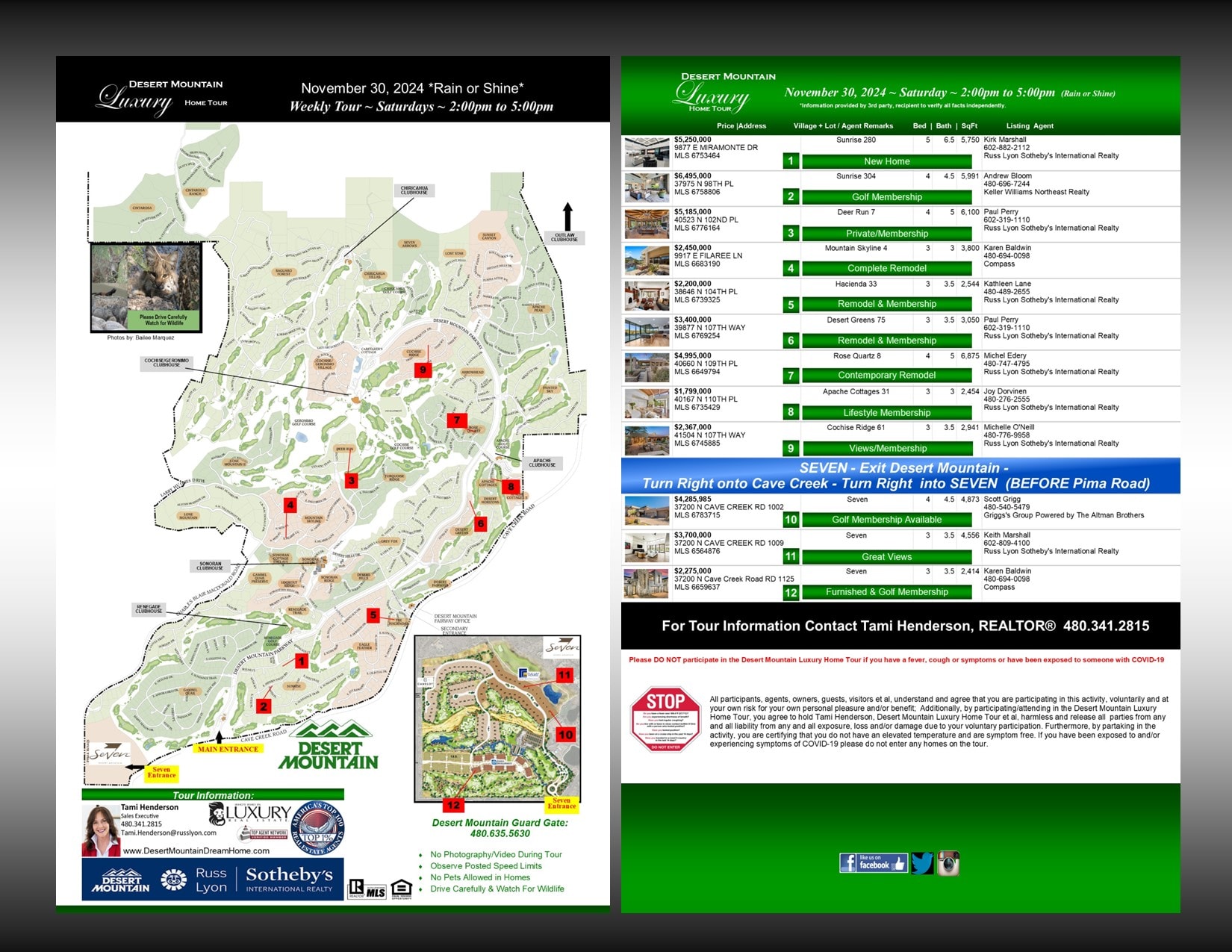The image size is (1232, 952).
Task: Open www.DesertMountainDreamHome.com link
Action: point(196,850)
